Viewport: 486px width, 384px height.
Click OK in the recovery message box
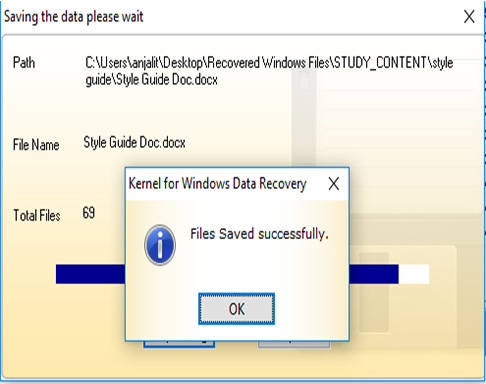tap(236, 309)
